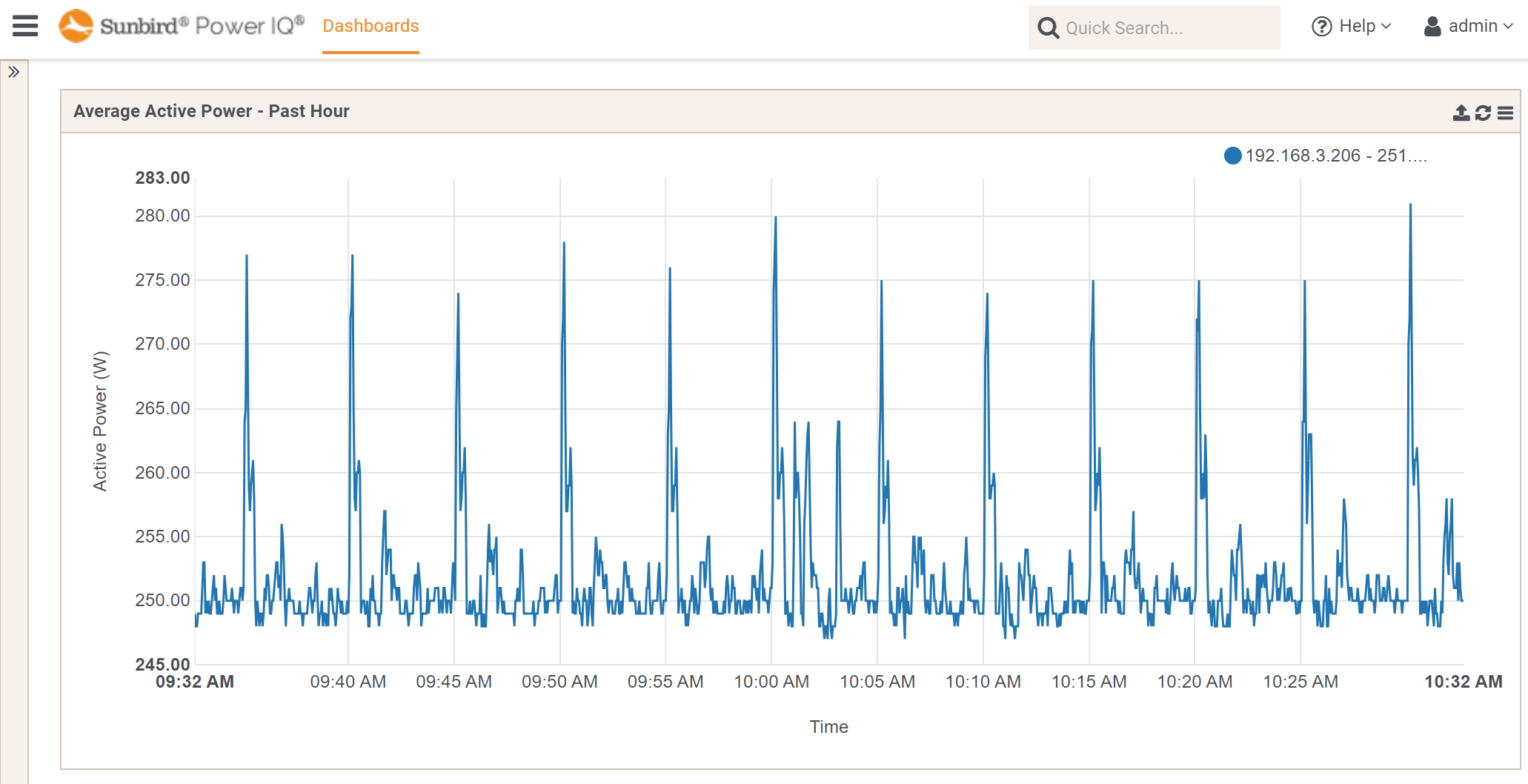Export the Average Active Power chart
The height and width of the screenshot is (784, 1528).
[1461, 113]
